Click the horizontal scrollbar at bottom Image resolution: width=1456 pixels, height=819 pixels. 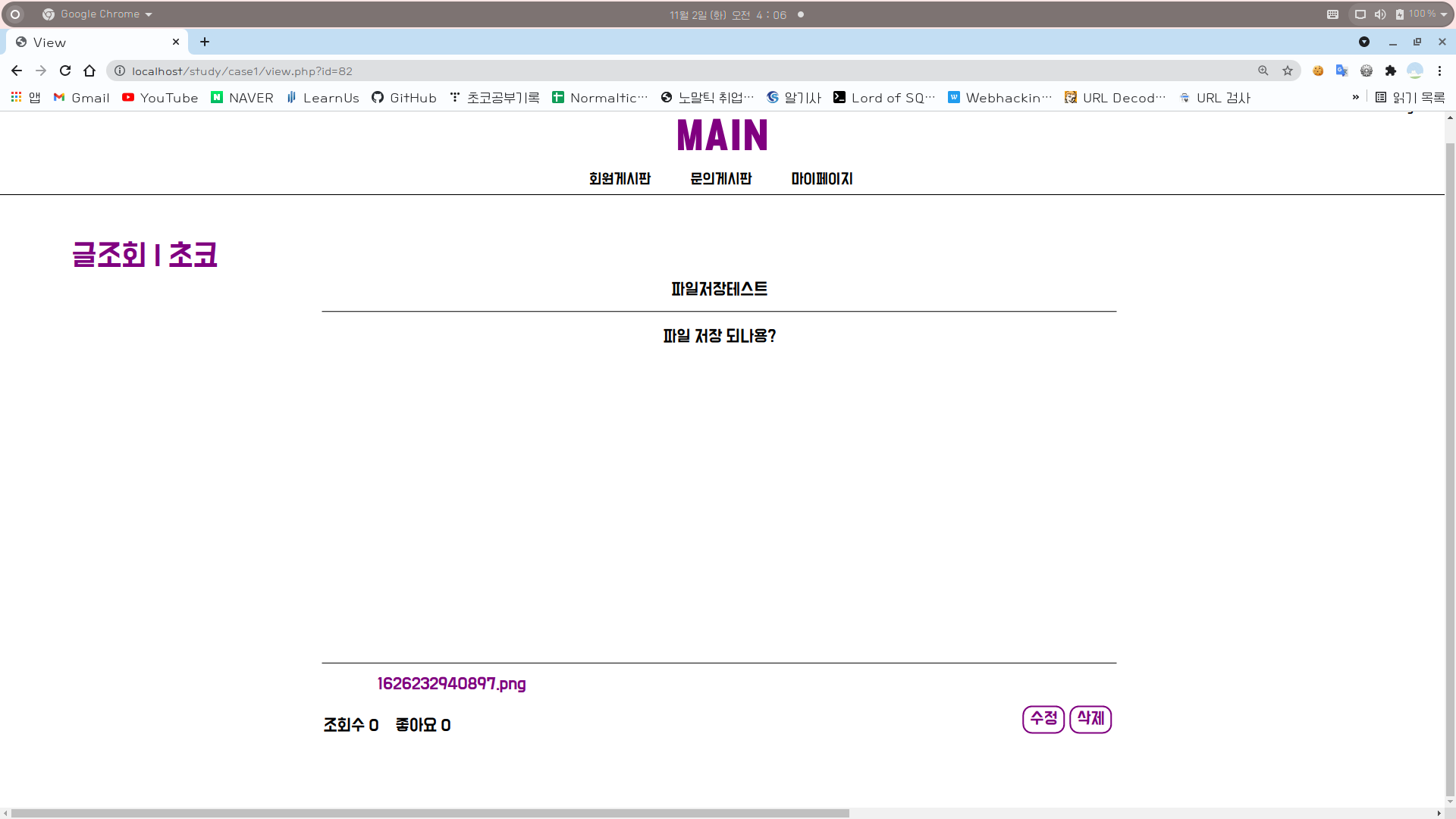pyautogui.click(x=430, y=813)
